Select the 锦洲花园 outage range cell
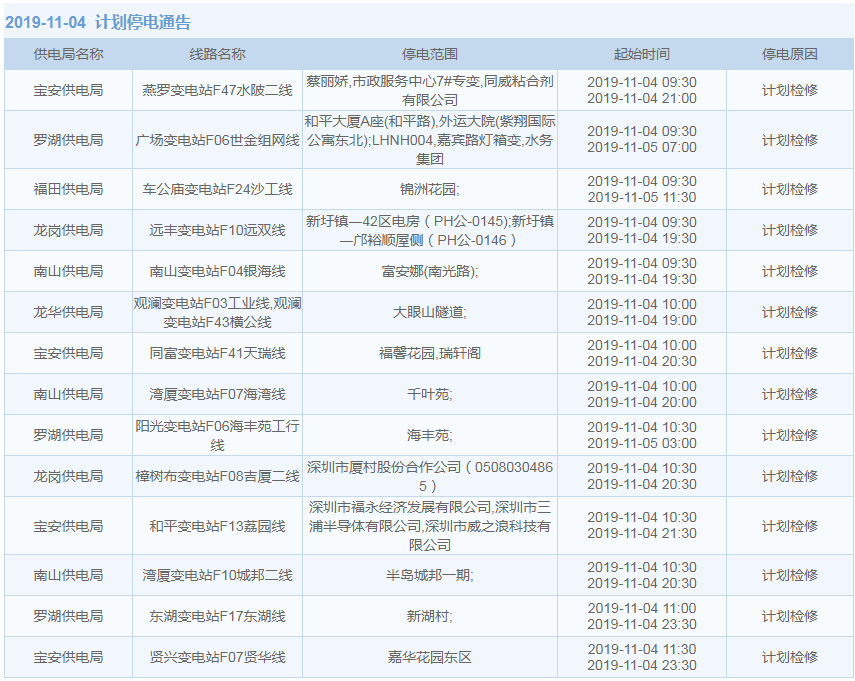 [x=429, y=189]
